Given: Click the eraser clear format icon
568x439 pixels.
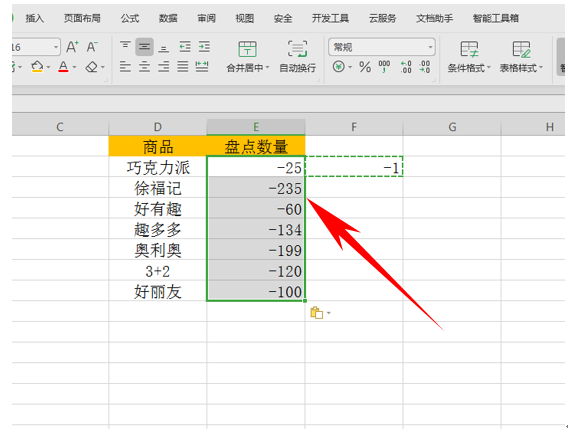Looking at the screenshot, I should pyautogui.click(x=92, y=67).
